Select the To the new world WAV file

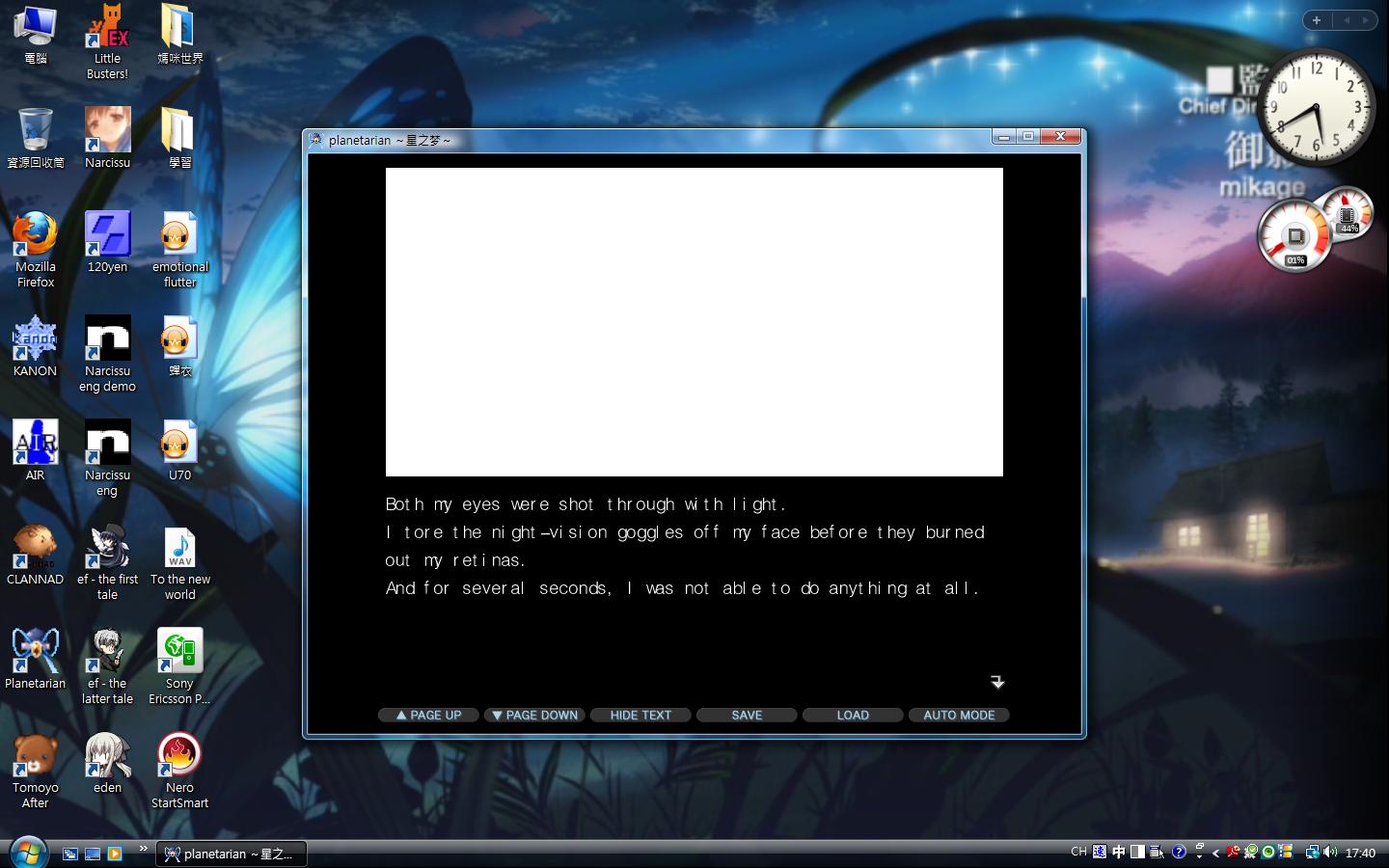(180, 562)
